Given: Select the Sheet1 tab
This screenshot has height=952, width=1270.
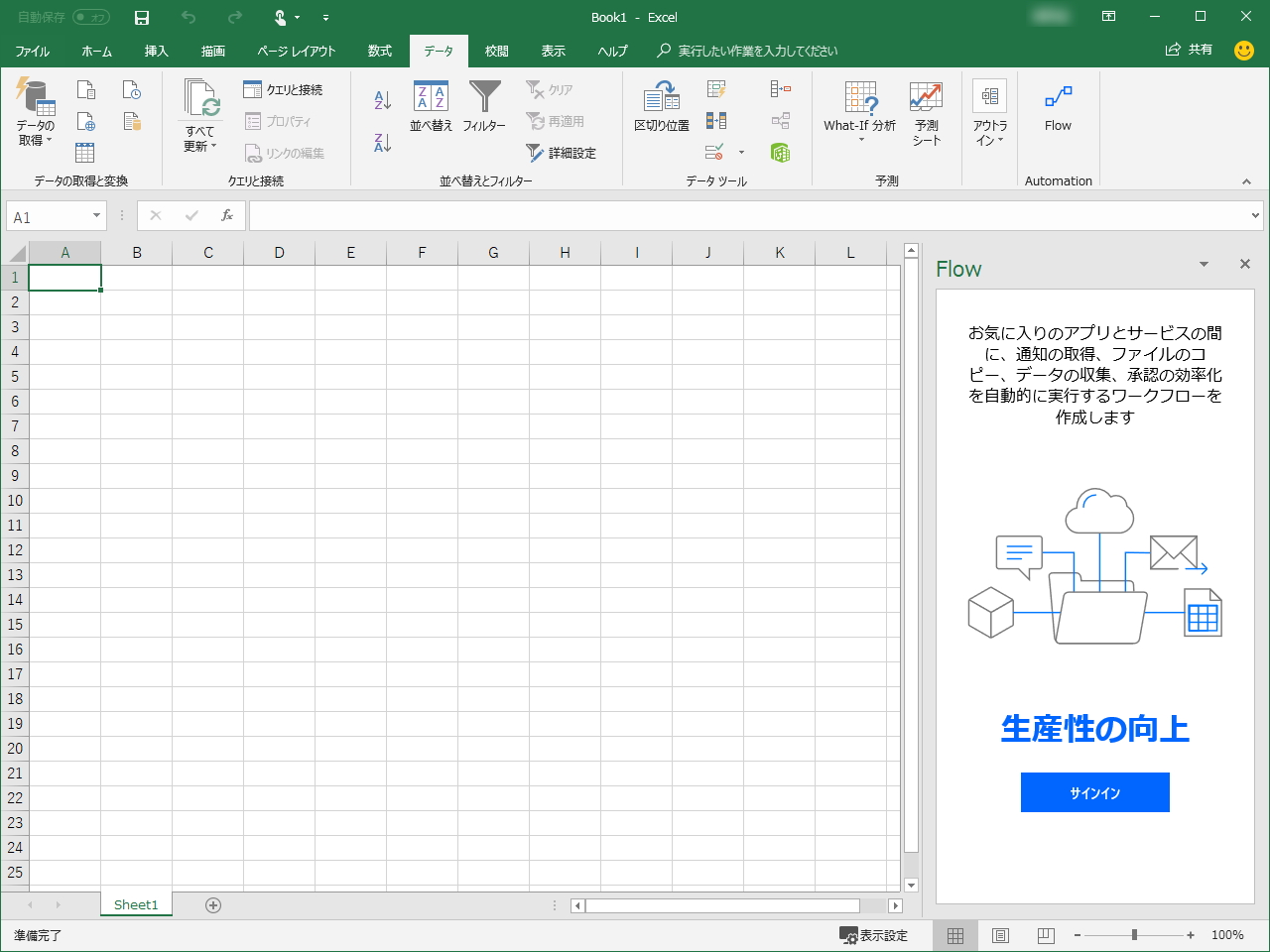Looking at the screenshot, I should point(136,904).
